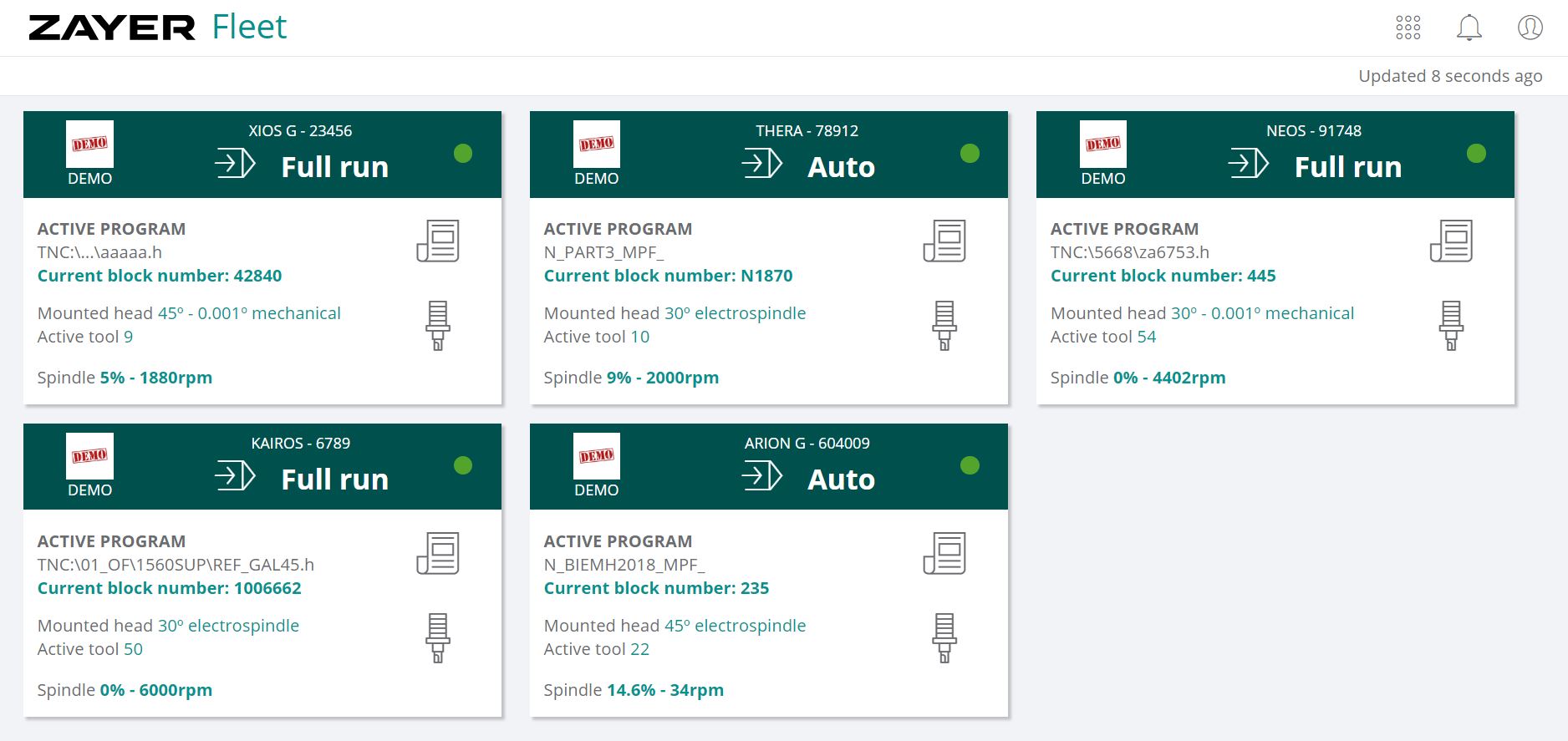Click the KAIROS - 6789 DEMO thumbnail
This screenshot has height=741, width=1568.
[89, 456]
